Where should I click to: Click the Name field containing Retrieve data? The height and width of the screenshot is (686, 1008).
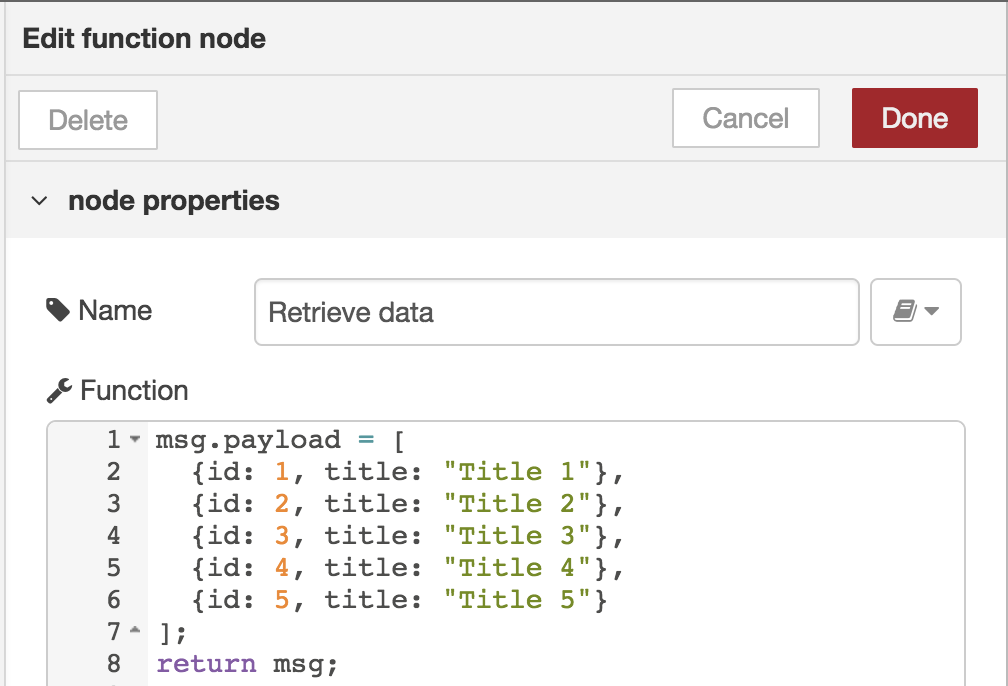(x=557, y=312)
